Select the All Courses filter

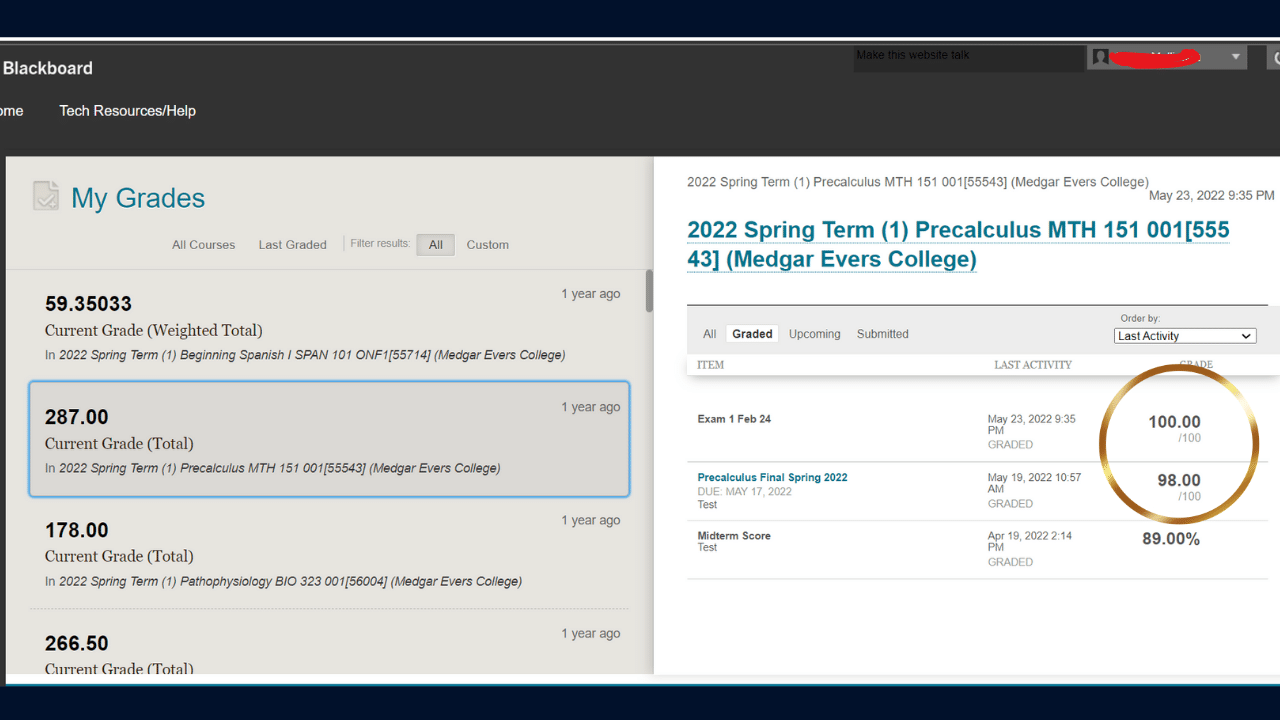[x=203, y=245]
